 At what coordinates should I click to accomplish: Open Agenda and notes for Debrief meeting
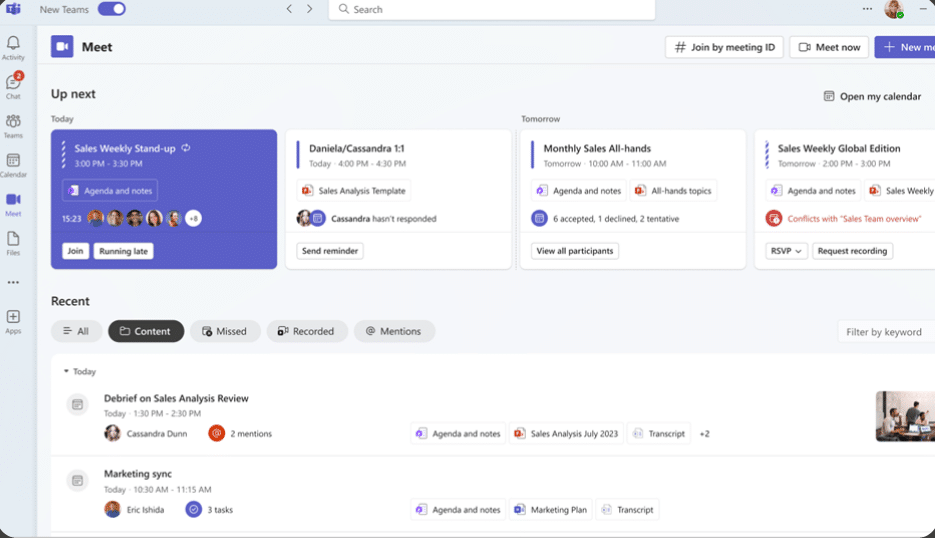pos(458,434)
